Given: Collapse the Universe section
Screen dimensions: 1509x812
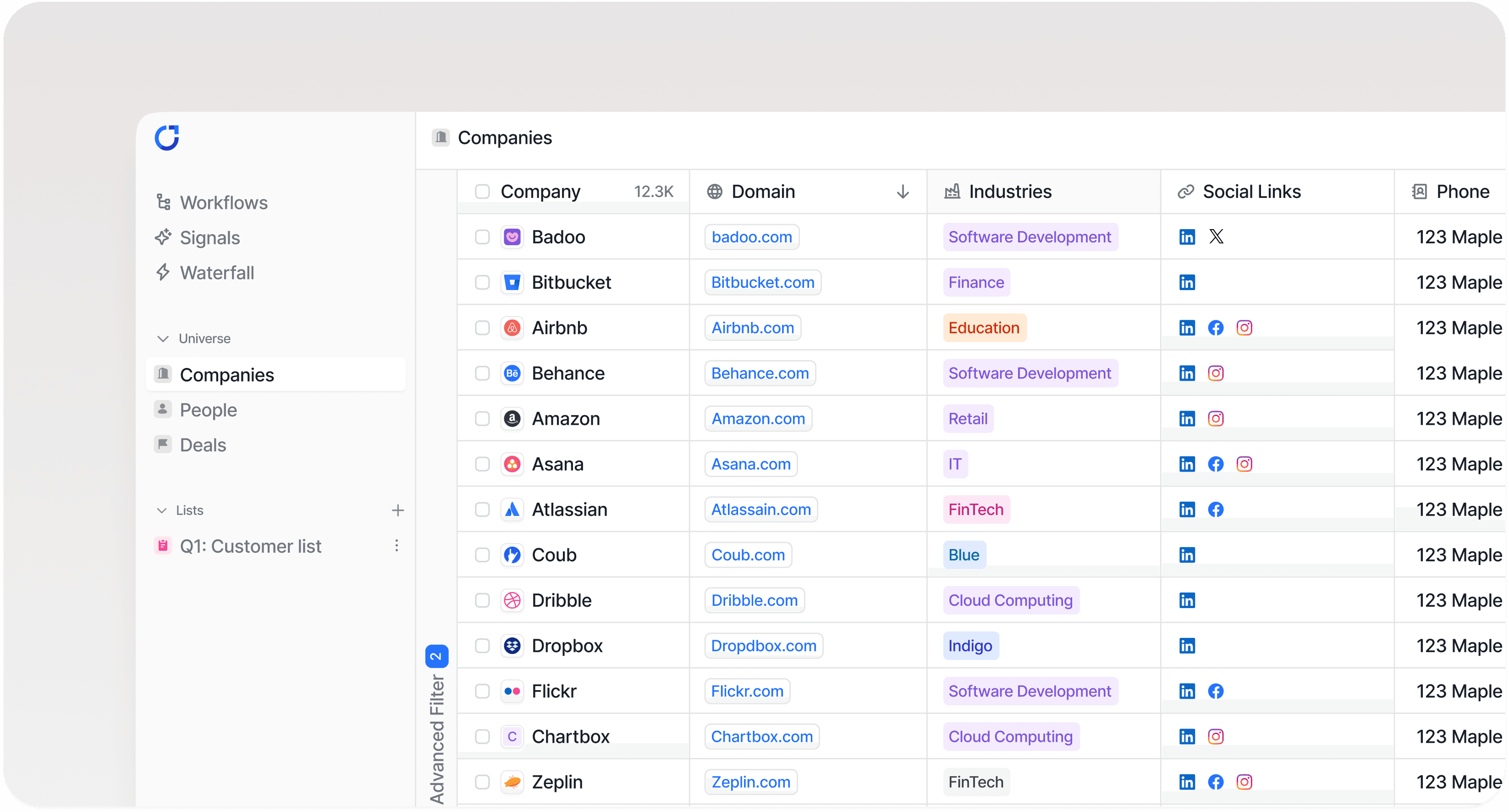Looking at the screenshot, I should (x=163, y=338).
